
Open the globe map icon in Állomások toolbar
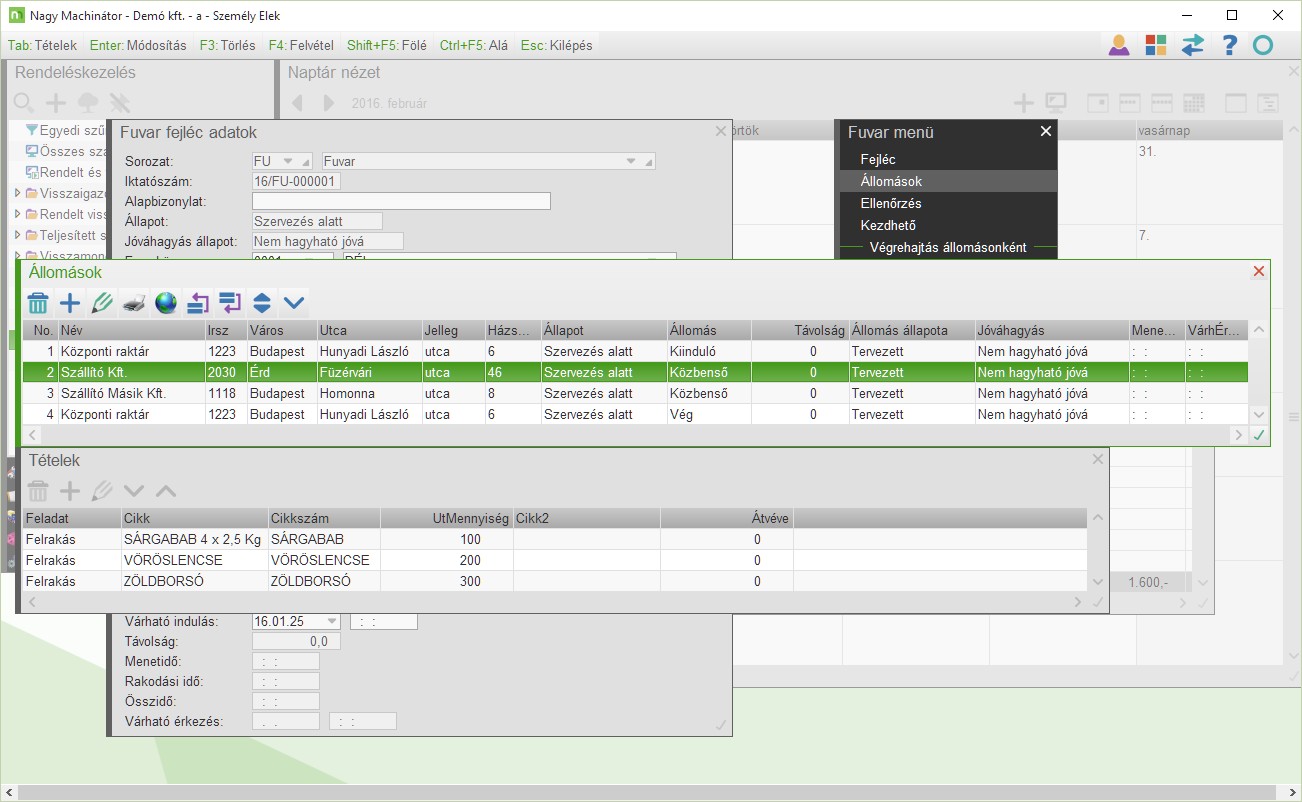[x=166, y=303]
